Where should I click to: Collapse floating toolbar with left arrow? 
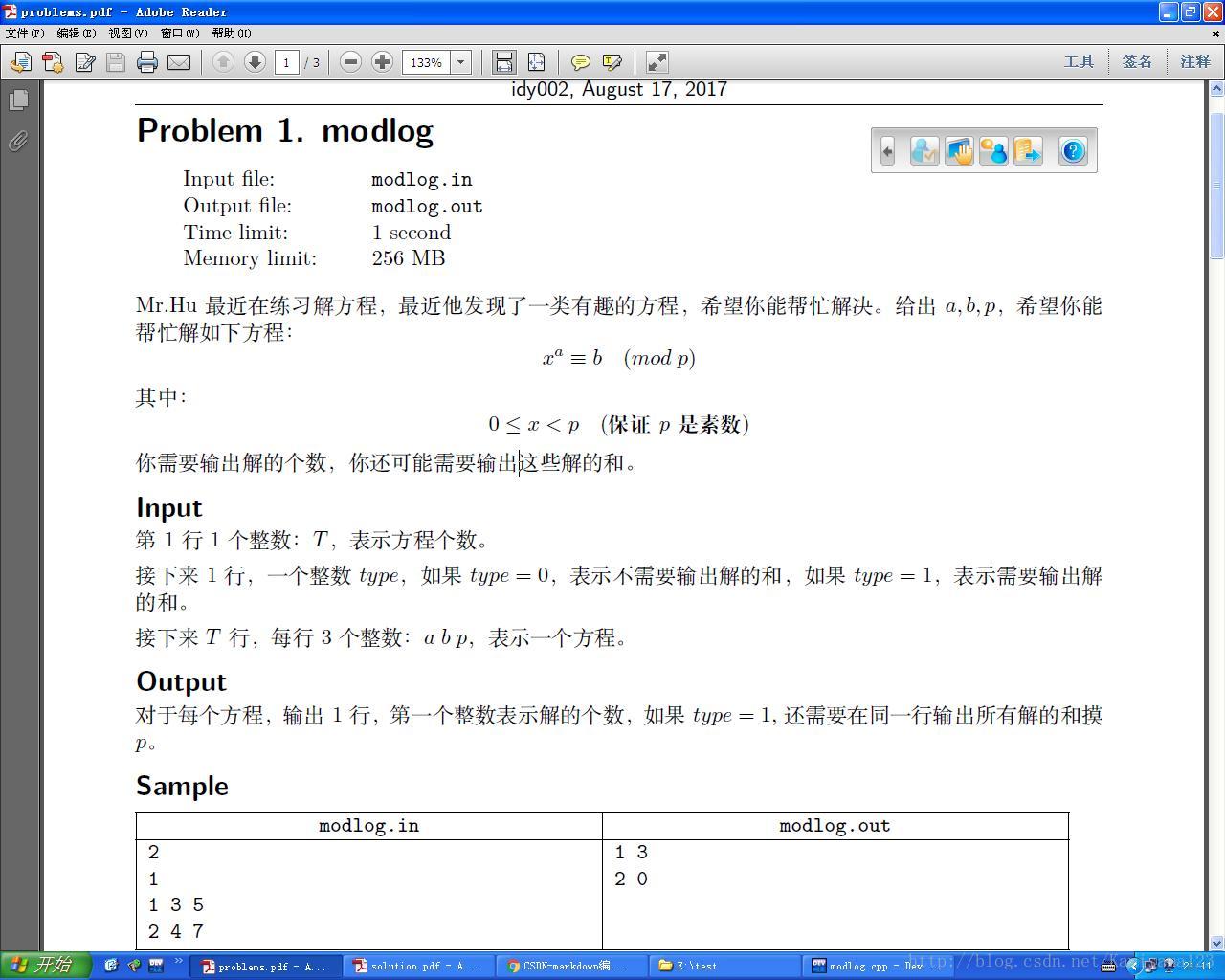point(887,151)
